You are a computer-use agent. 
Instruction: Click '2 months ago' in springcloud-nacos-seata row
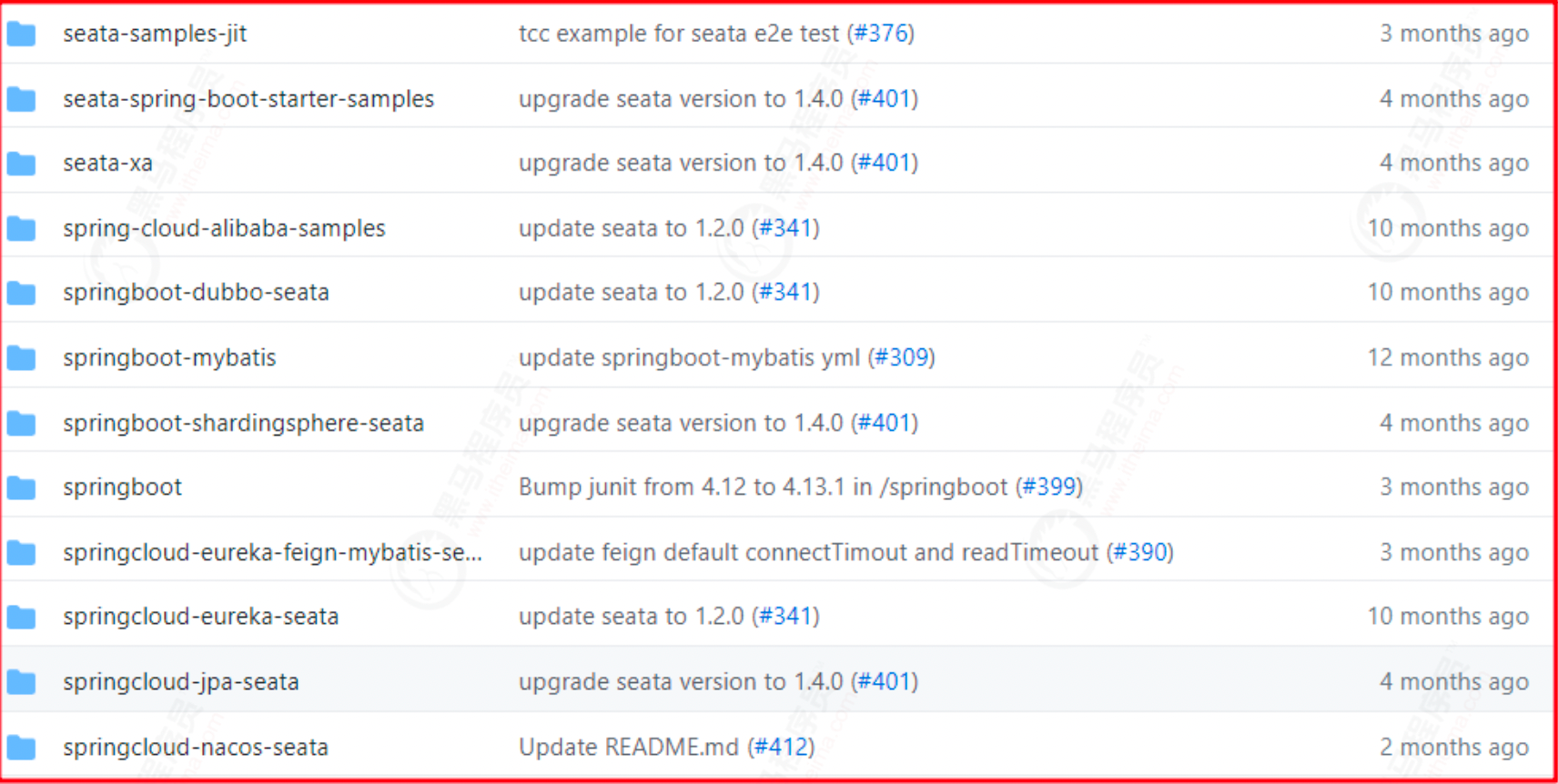click(x=1454, y=748)
